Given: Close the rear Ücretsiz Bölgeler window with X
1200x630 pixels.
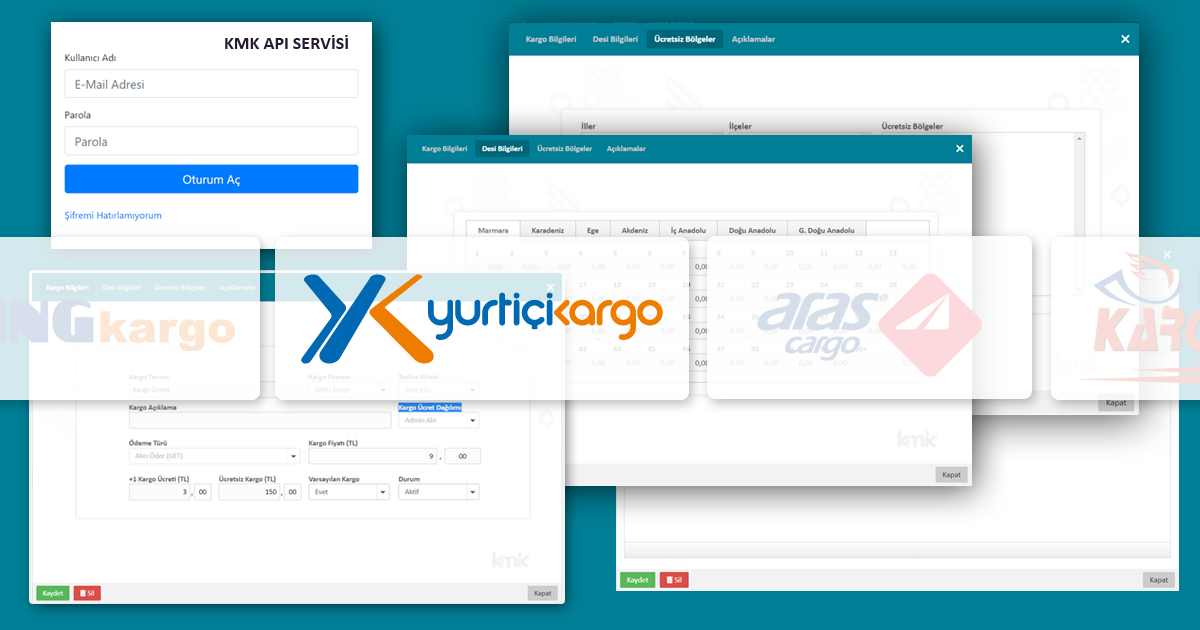Looking at the screenshot, I should (x=1125, y=39).
